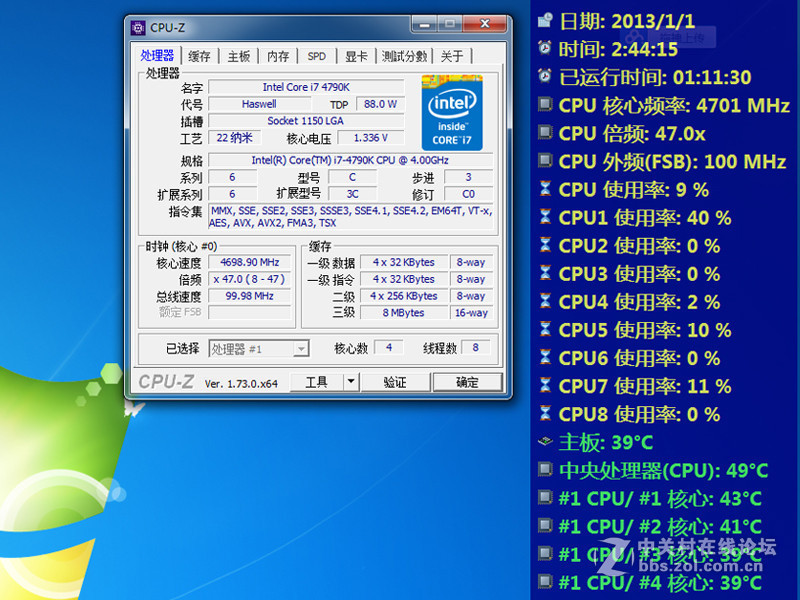This screenshot has width=800, height=600.
Task: Click the hourglass icon beside CPU6 使用率
Action: click(545, 357)
